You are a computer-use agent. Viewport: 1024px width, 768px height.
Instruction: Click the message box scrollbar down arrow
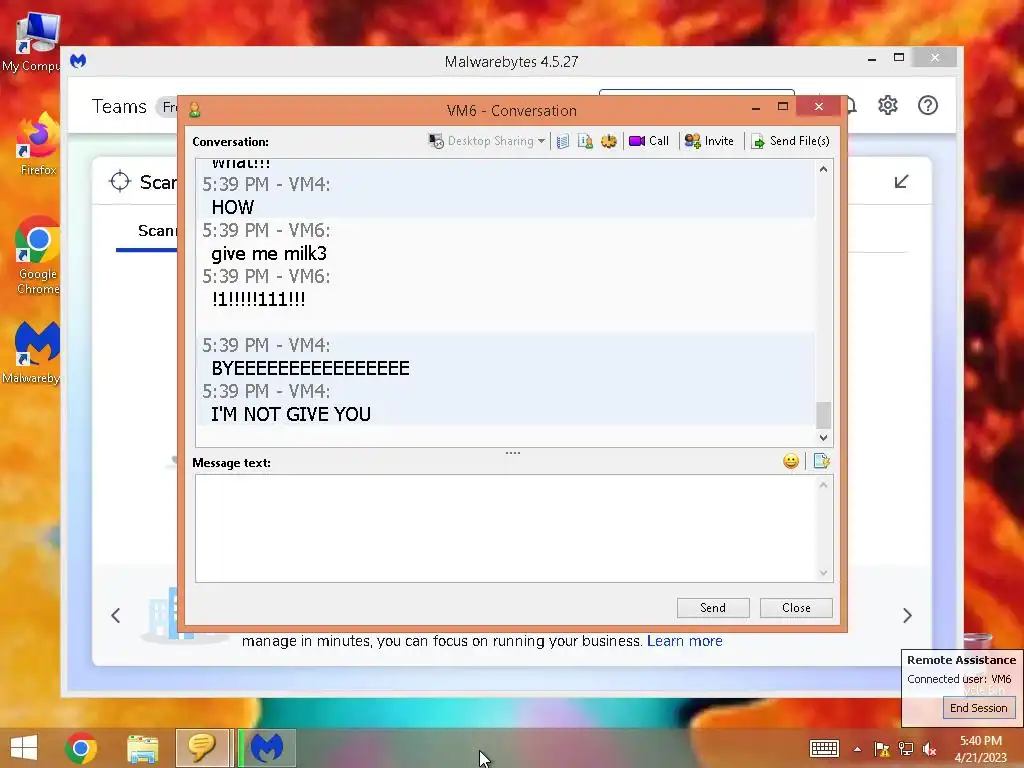pos(824,573)
